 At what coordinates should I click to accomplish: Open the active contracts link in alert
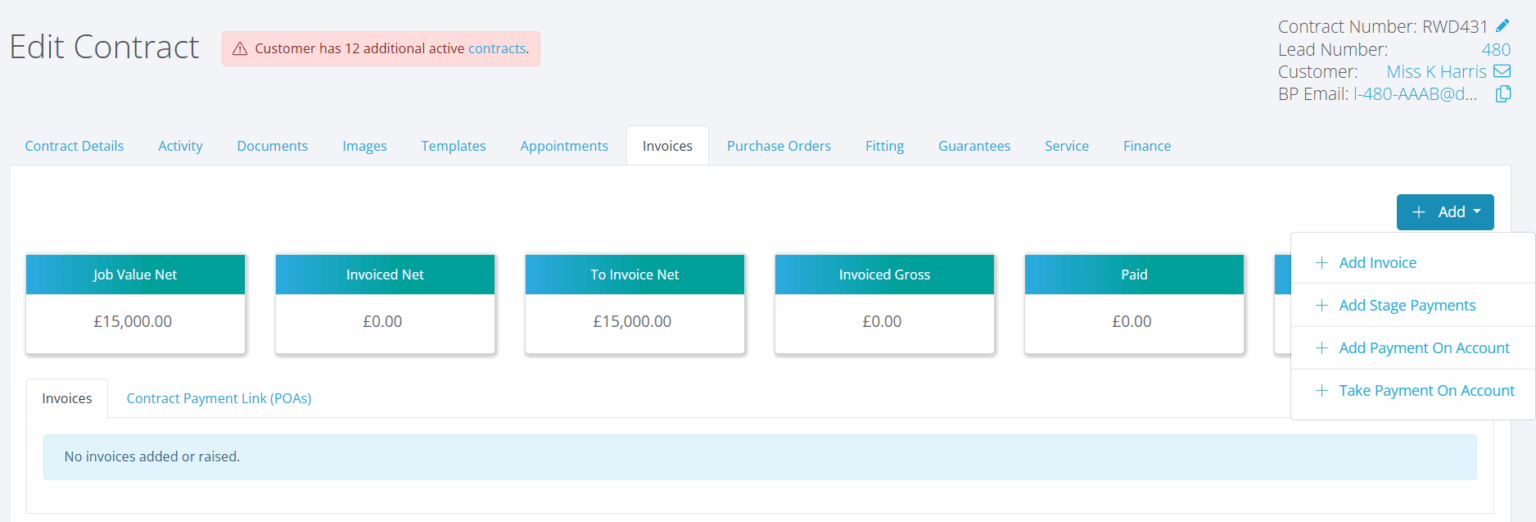(496, 48)
